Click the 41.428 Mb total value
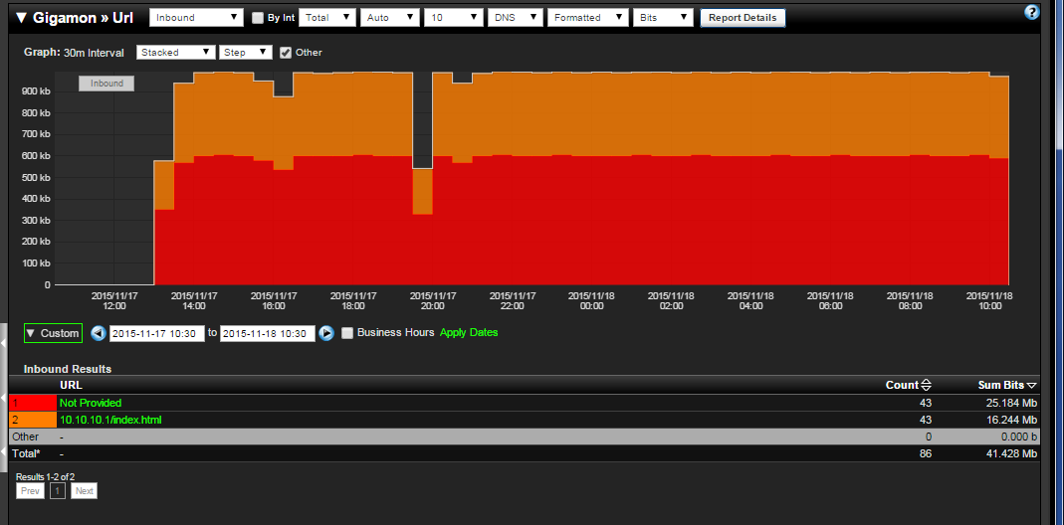This screenshot has height=525, width=1064. (1012, 454)
